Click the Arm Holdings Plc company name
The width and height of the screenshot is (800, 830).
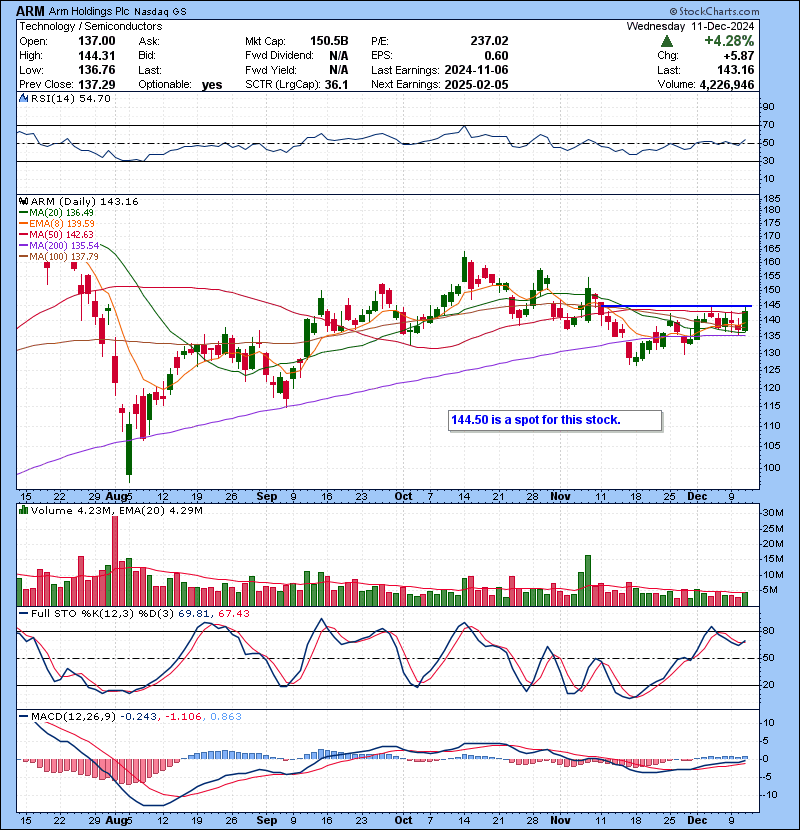pyautogui.click(x=90, y=11)
